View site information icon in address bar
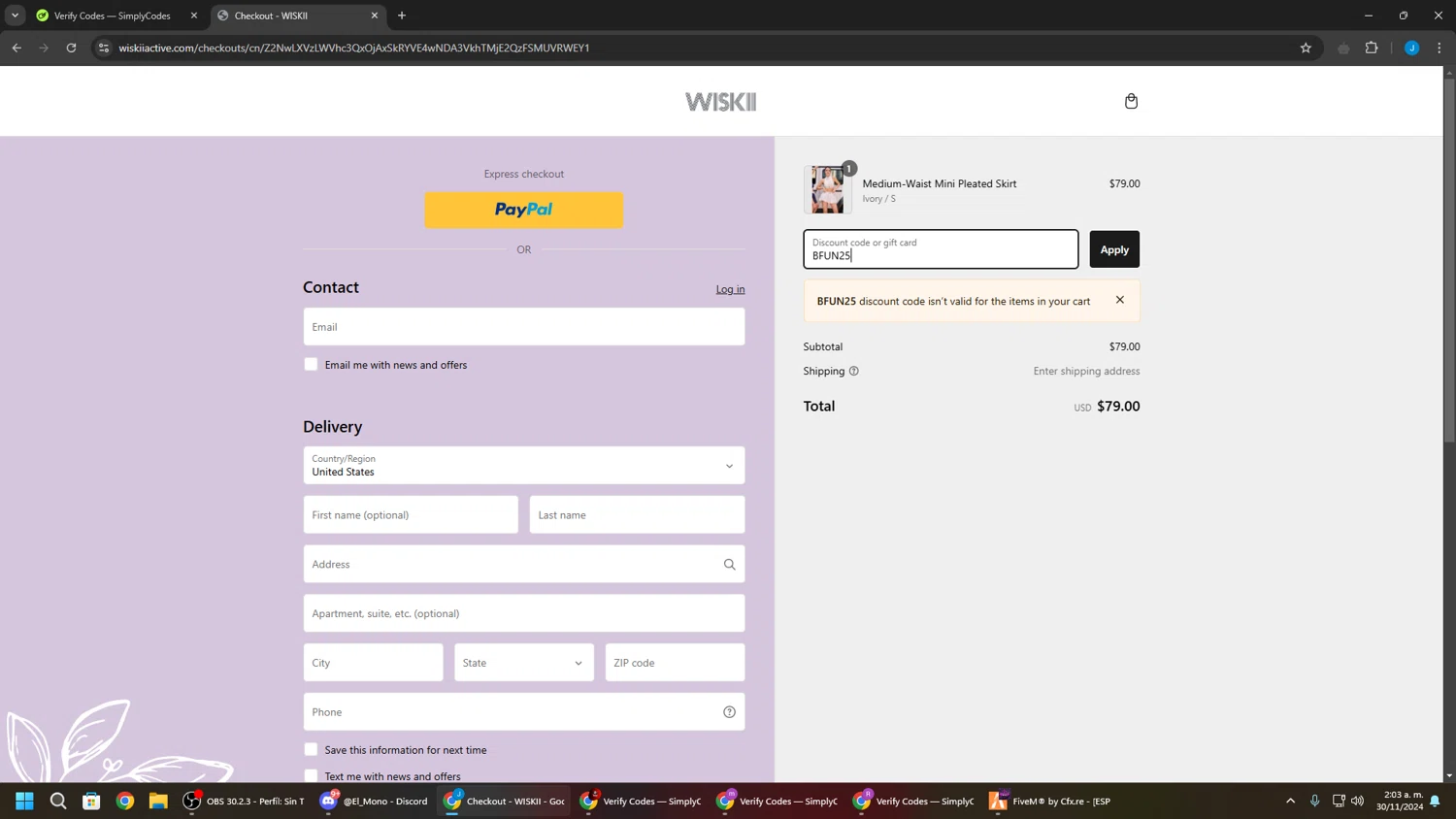 pyautogui.click(x=104, y=48)
